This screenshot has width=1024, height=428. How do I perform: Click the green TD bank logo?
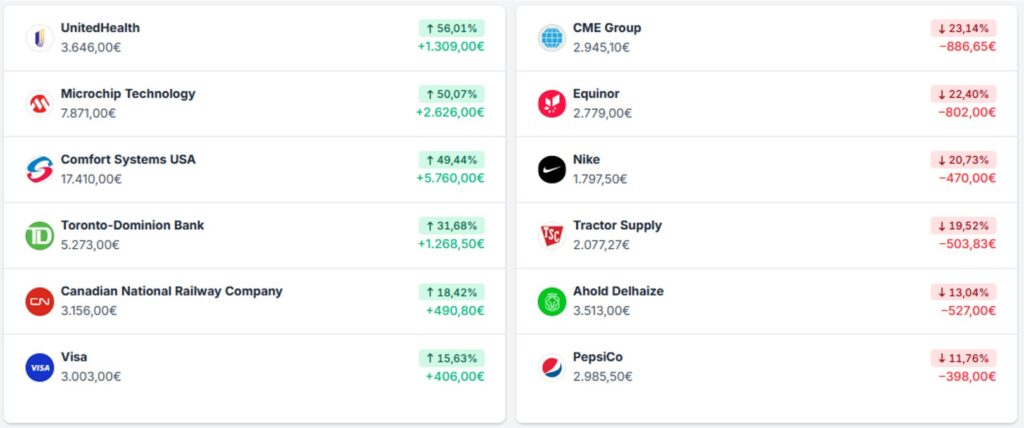click(40, 236)
